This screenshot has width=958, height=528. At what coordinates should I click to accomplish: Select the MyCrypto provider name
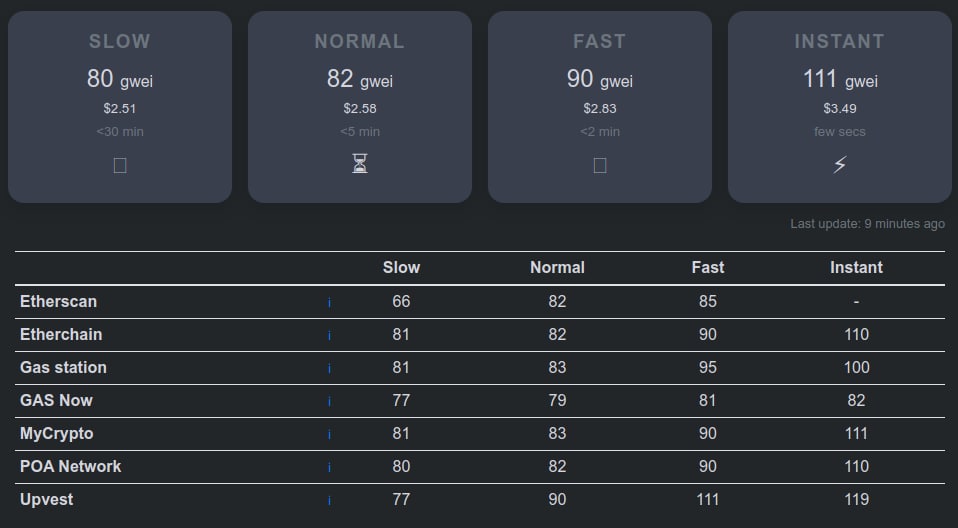(x=57, y=434)
